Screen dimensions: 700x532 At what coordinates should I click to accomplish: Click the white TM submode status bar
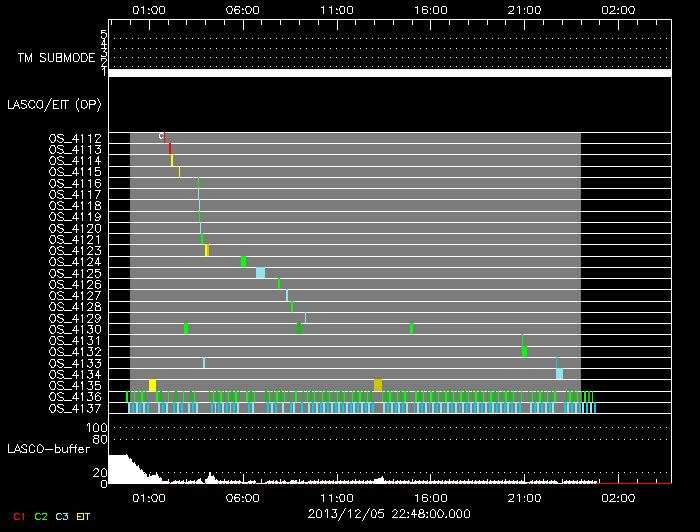pyautogui.click(x=390, y=73)
